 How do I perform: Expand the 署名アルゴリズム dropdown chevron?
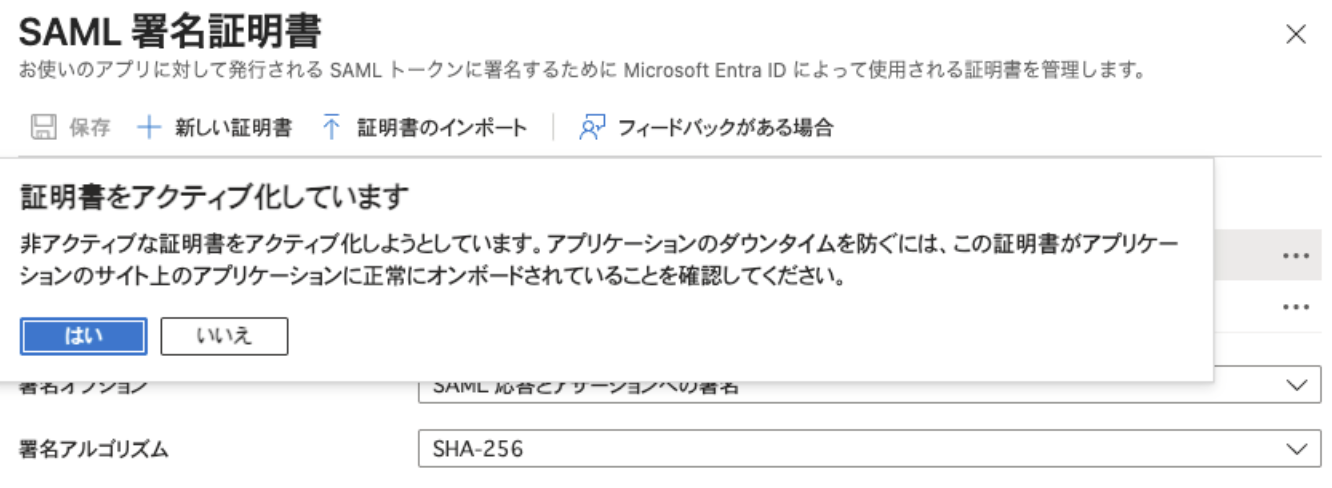tap(1297, 448)
